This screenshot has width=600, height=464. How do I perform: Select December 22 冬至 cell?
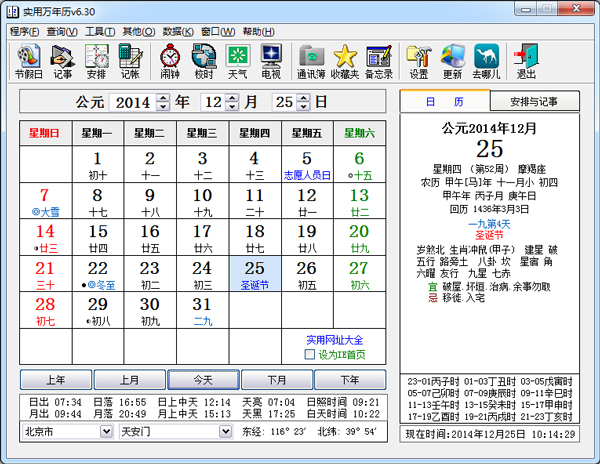[x=98, y=274]
